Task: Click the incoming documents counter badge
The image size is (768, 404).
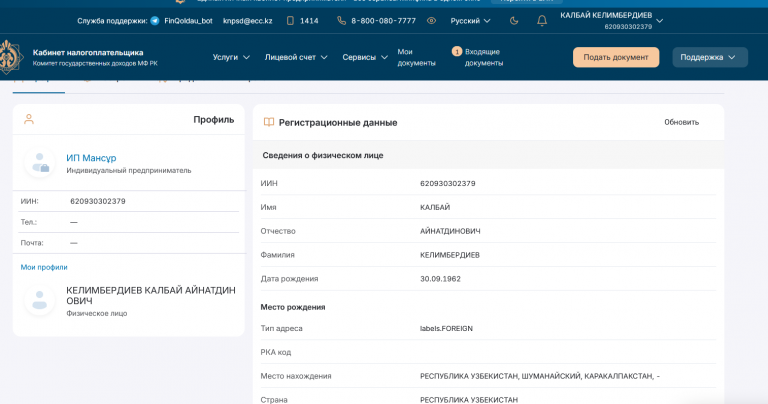Action: point(456,51)
